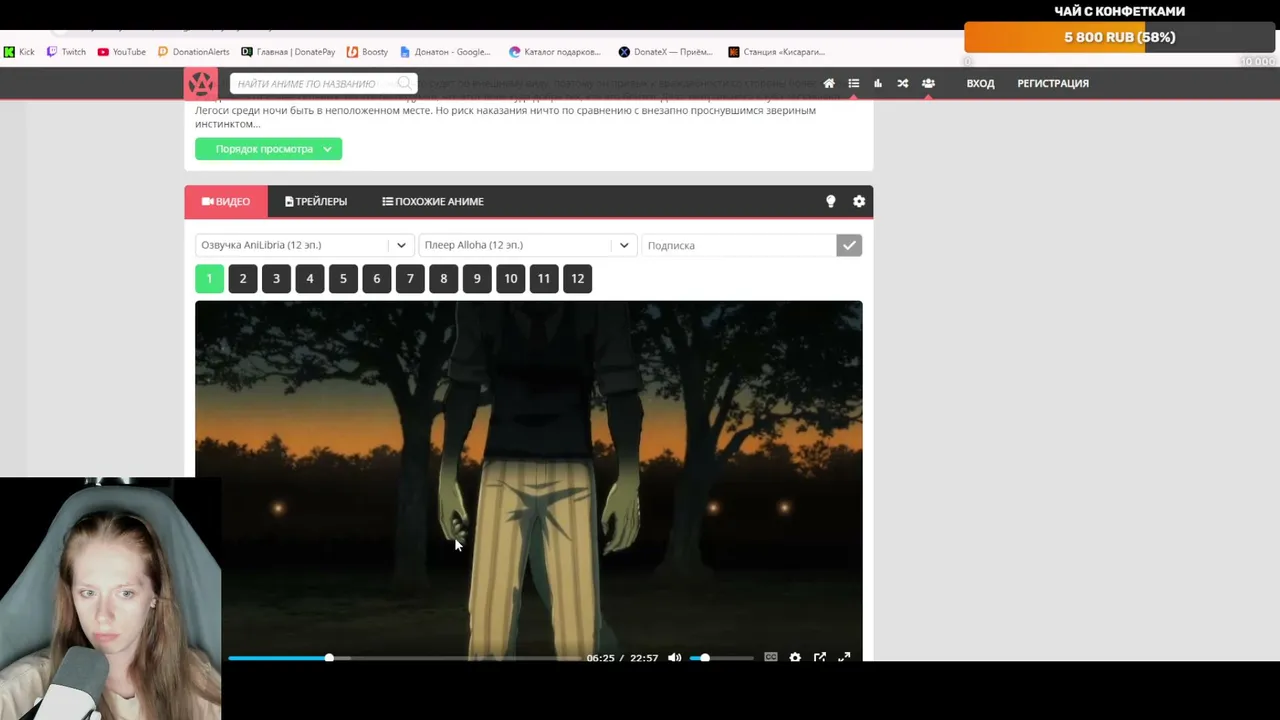
Task: Select episode 12
Action: (x=578, y=278)
